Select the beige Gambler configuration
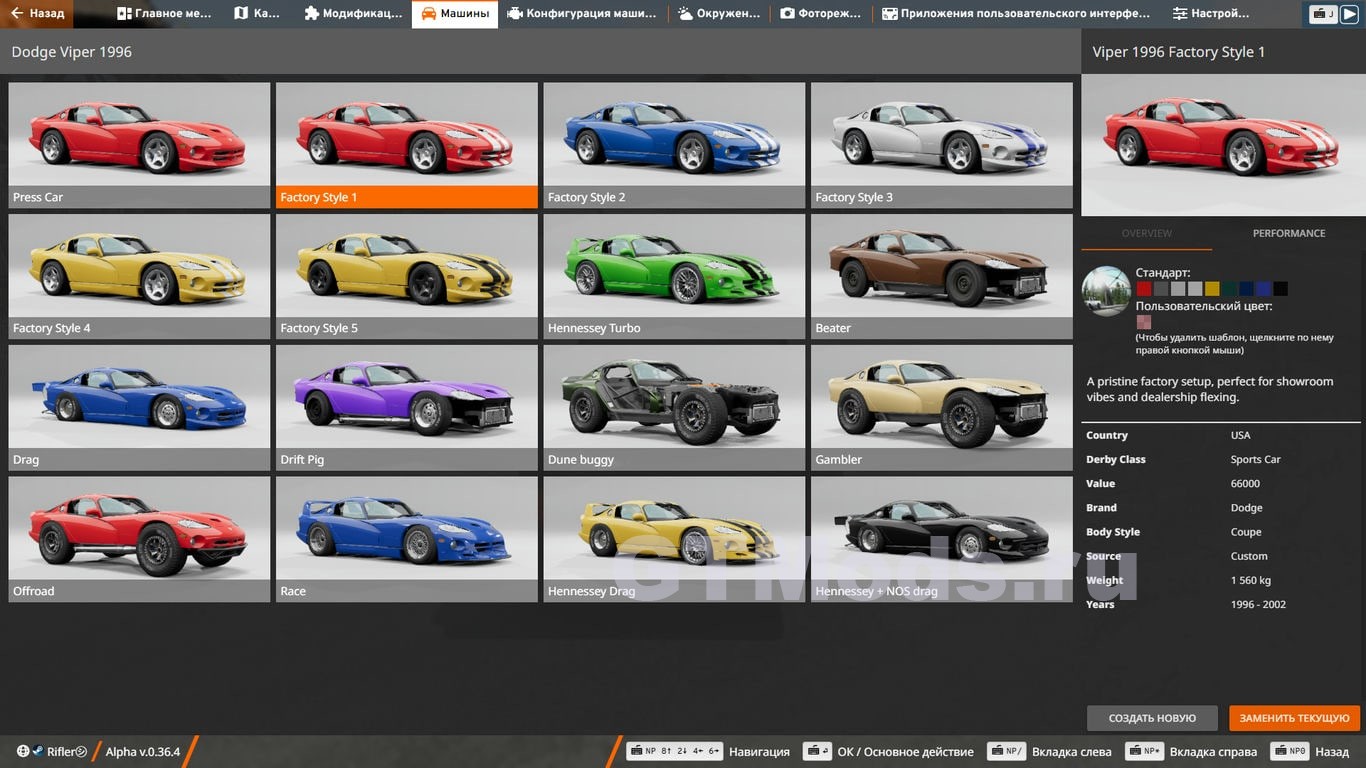Image resolution: width=1366 pixels, height=768 pixels. point(942,408)
